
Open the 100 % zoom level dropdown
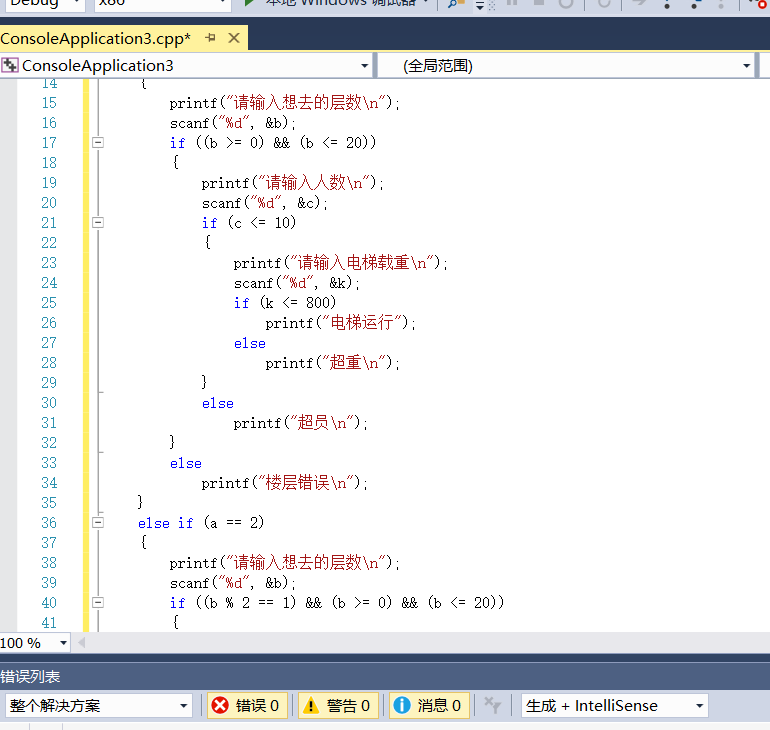(x=63, y=643)
